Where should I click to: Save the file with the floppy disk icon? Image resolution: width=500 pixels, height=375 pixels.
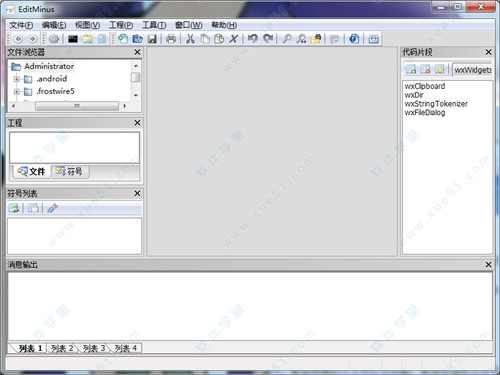coord(152,39)
